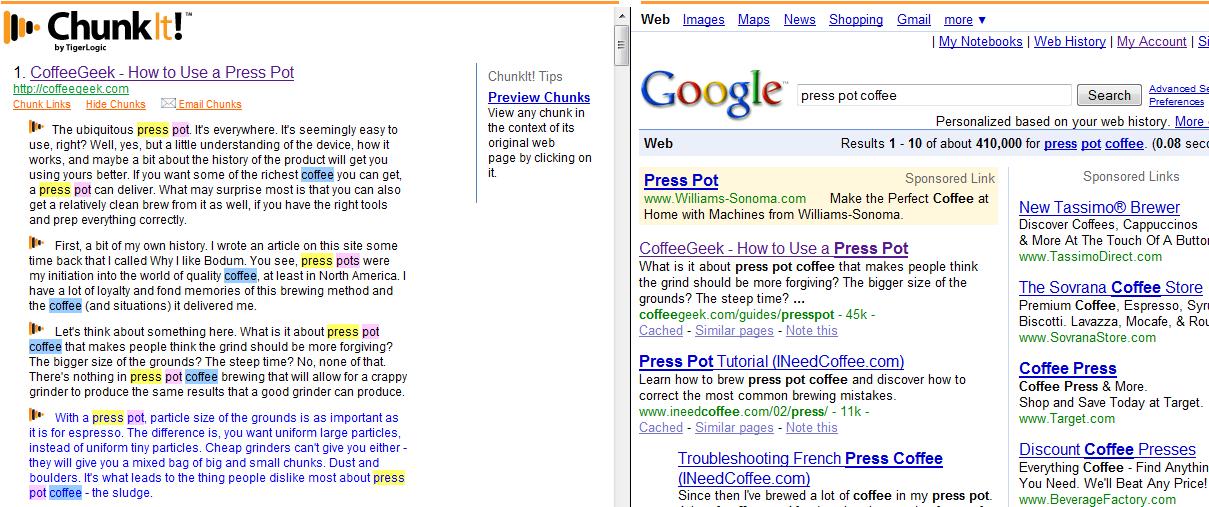Open the Web History link

1069,41
